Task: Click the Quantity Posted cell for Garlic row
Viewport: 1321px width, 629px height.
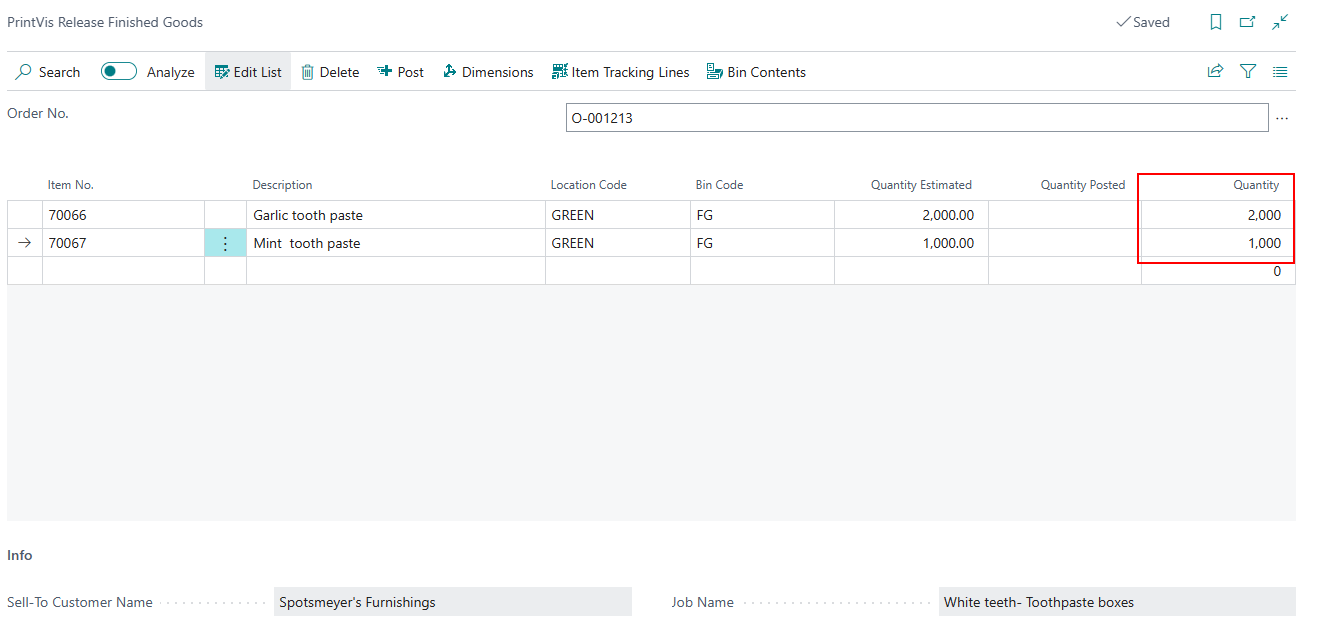Action: 1065,215
